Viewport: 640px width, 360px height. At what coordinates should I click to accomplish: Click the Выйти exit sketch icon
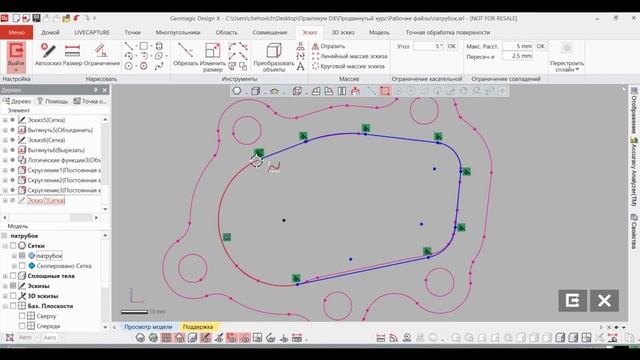point(16,51)
